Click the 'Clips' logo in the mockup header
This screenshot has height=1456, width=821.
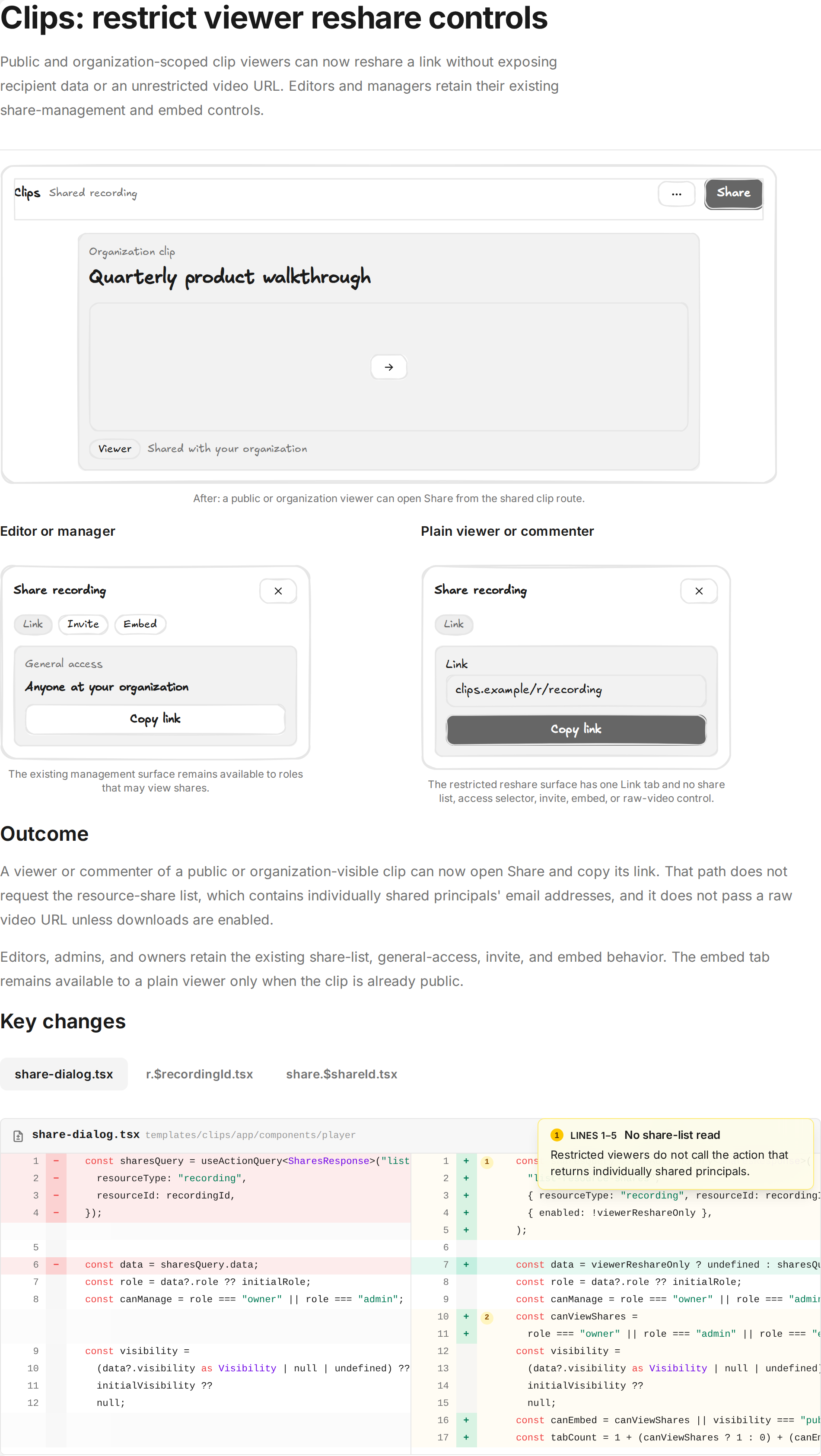pyautogui.click(x=27, y=193)
